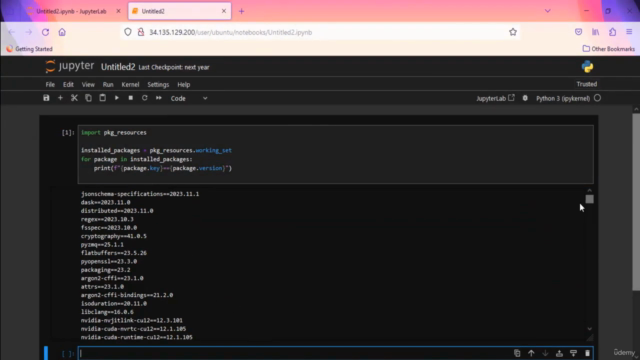The height and width of the screenshot is (360, 640).
Task: Click the browser back arrow
Action: (x=11, y=32)
